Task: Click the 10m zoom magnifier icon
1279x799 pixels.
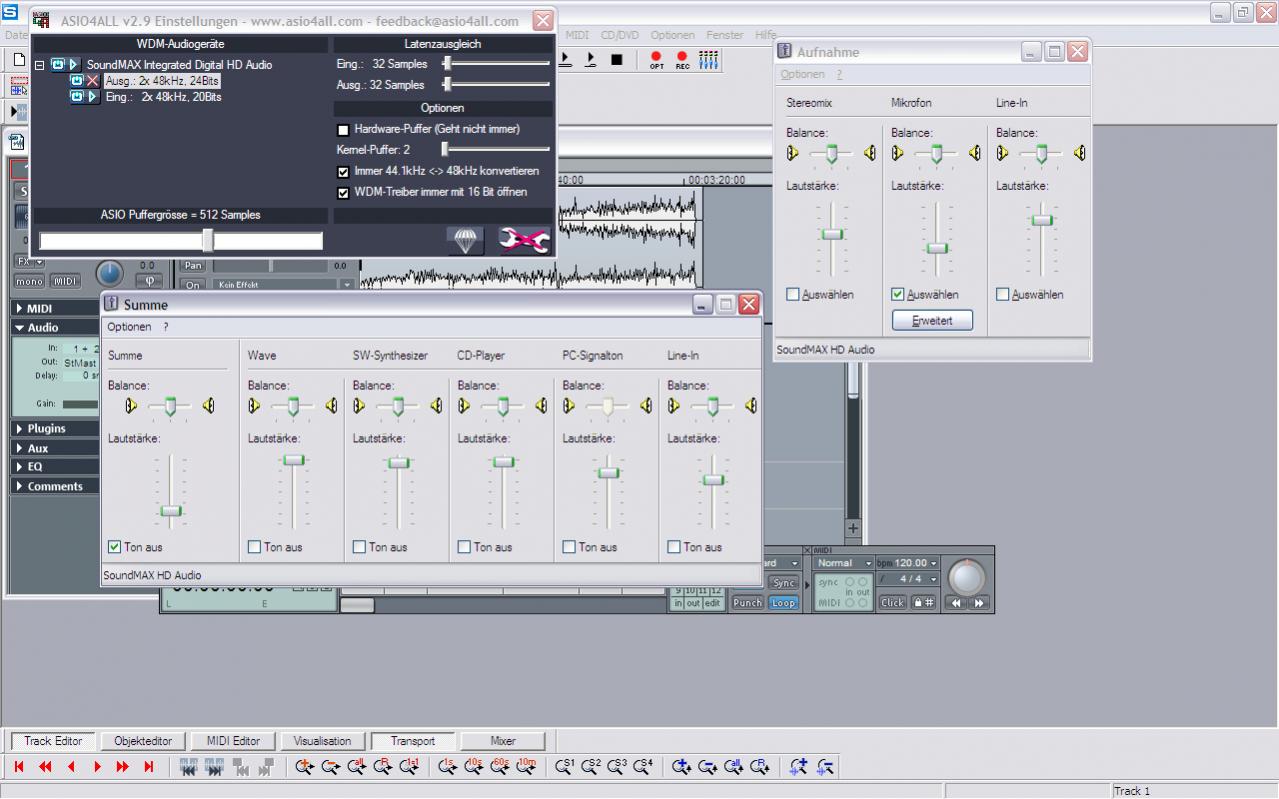Action: [x=526, y=767]
